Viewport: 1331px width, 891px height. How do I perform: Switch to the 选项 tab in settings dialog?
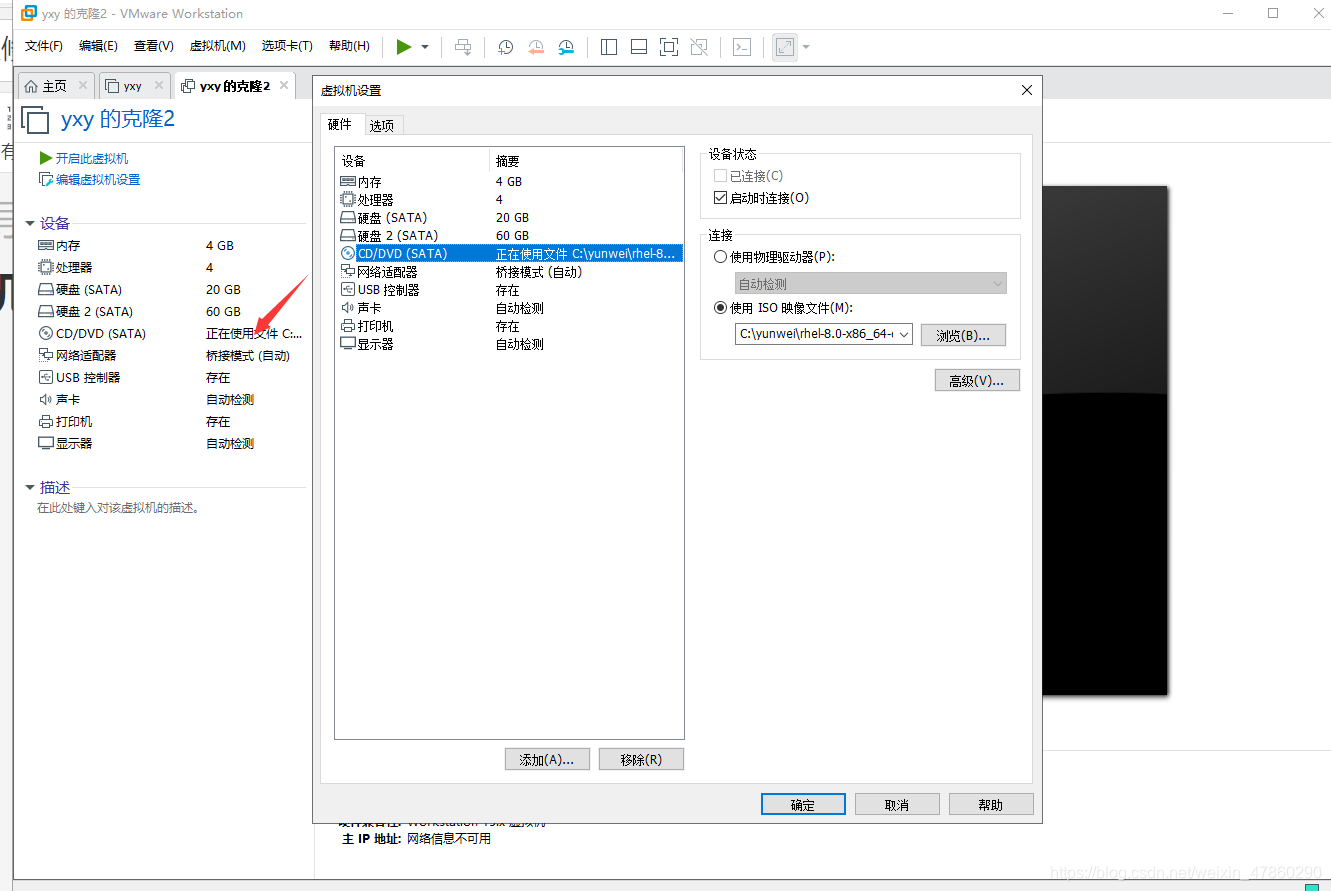click(381, 125)
